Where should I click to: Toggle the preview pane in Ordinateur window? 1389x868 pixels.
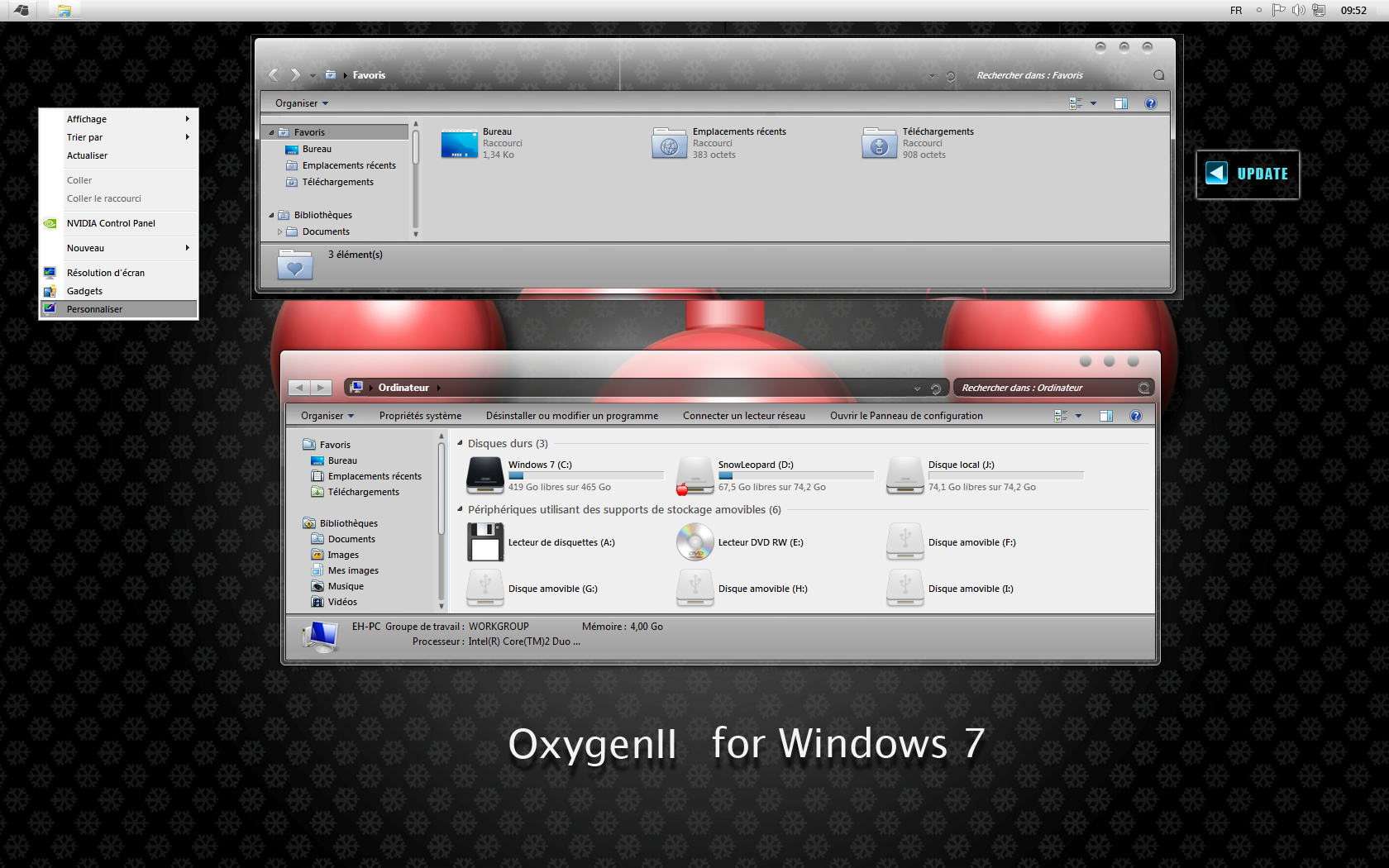tap(1106, 416)
